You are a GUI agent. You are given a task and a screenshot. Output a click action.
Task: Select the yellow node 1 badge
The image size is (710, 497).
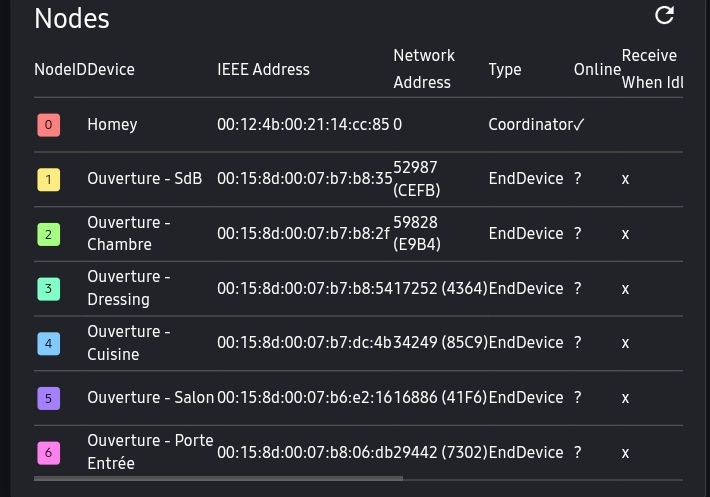click(48, 179)
